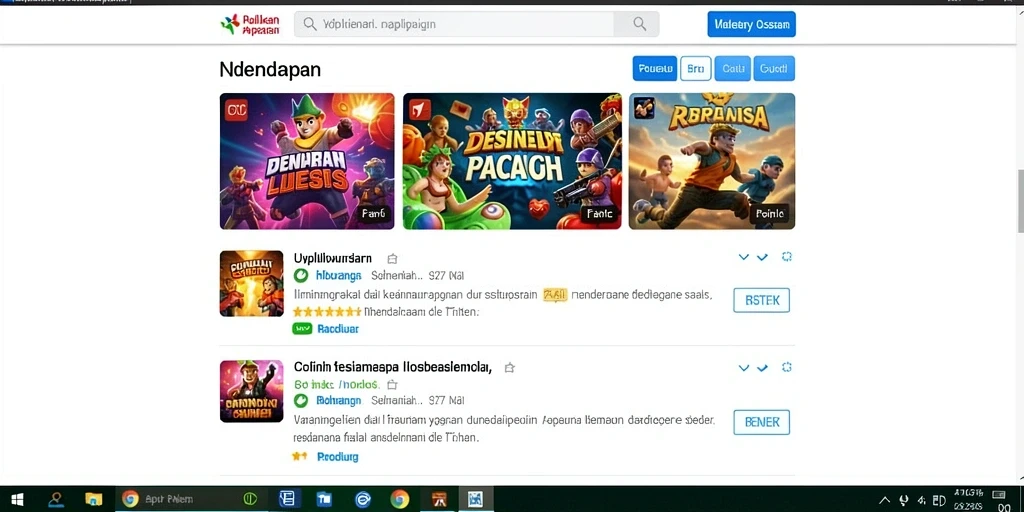
Task: Click the two-star rating next to 'Rcodiurg'
Action: [x=300, y=456]
